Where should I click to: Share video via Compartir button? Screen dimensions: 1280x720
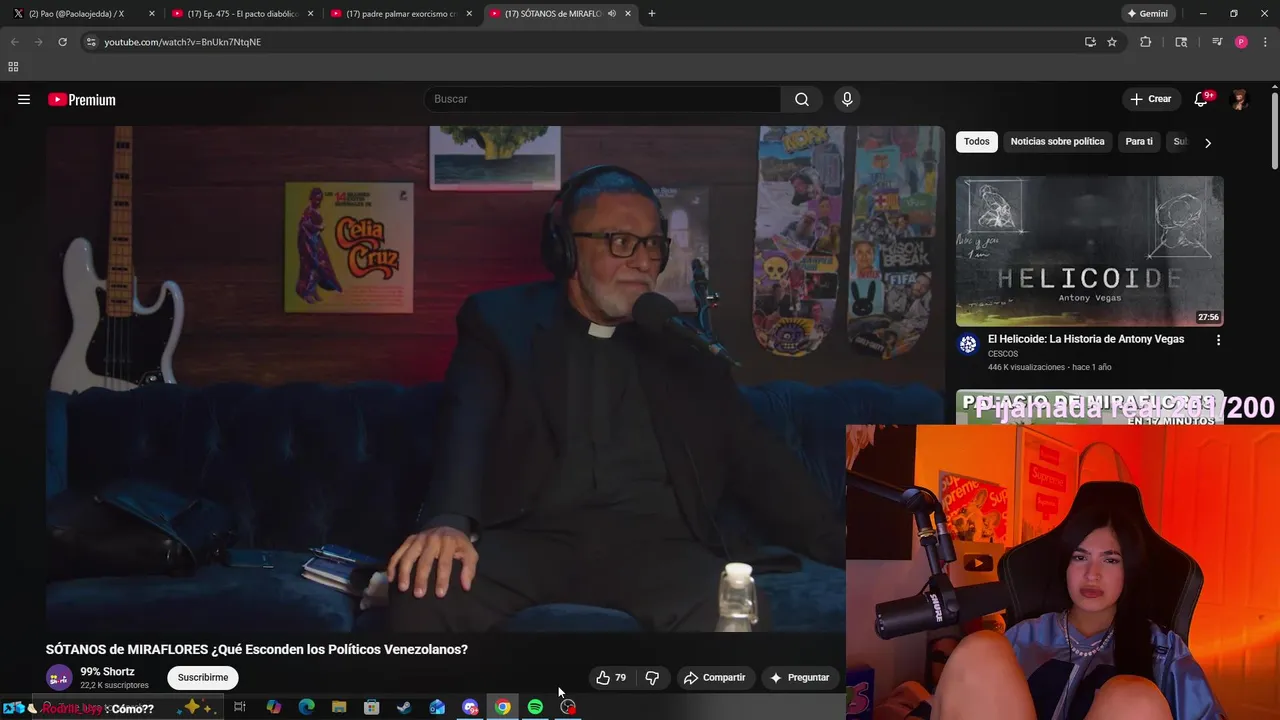[714, 677]
